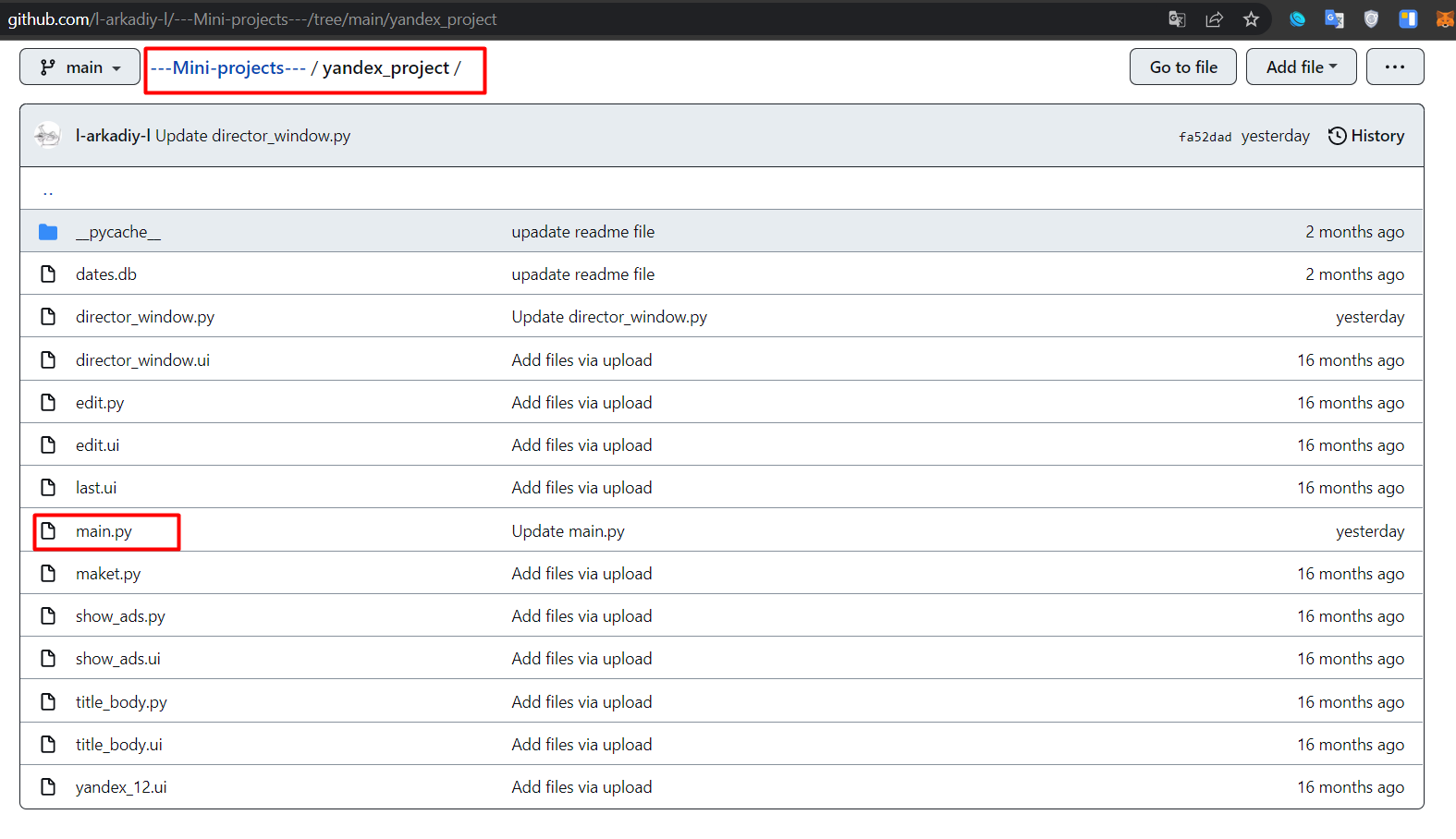The width and height of the screenshot is (1456, 839).
Task: Open the three-dot more options menu
Action: [x=1394, y=67]
